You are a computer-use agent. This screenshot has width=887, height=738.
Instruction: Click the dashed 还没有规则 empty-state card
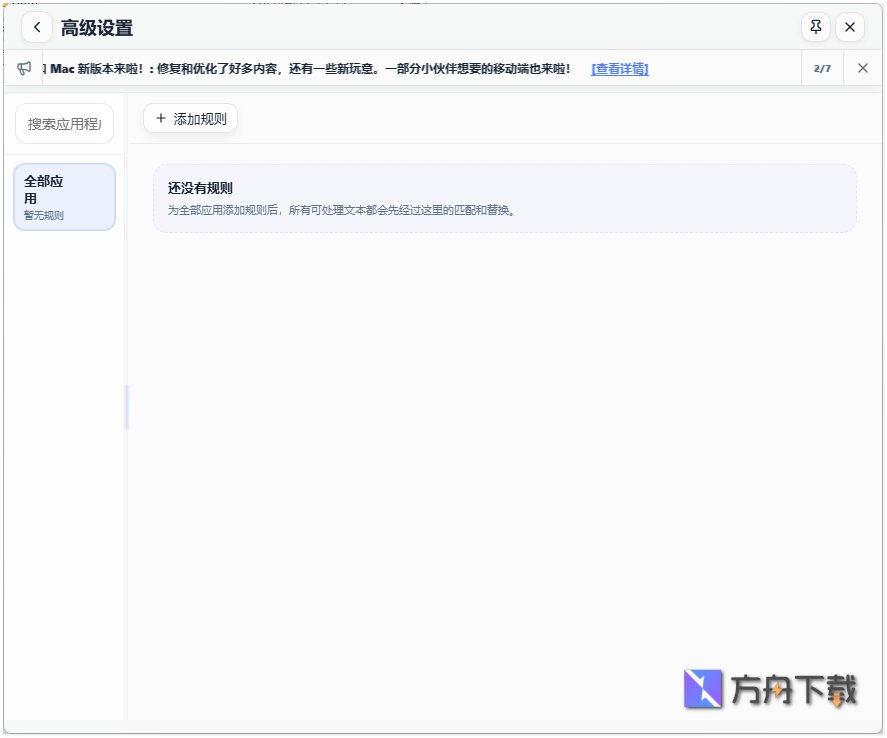pyautogui.click(x=503, y=197)
